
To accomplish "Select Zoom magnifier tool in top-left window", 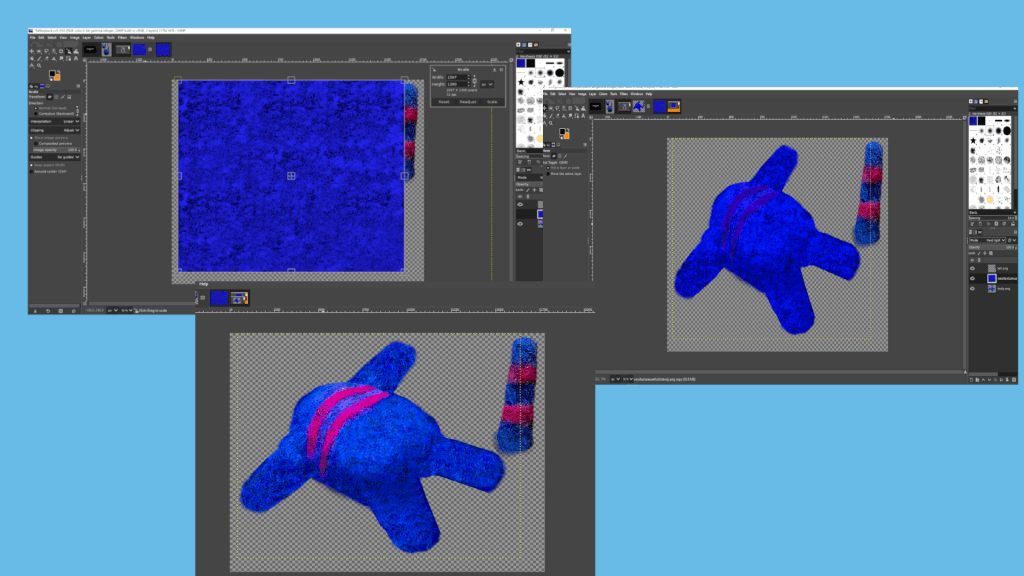I will [x=39, y=66].
